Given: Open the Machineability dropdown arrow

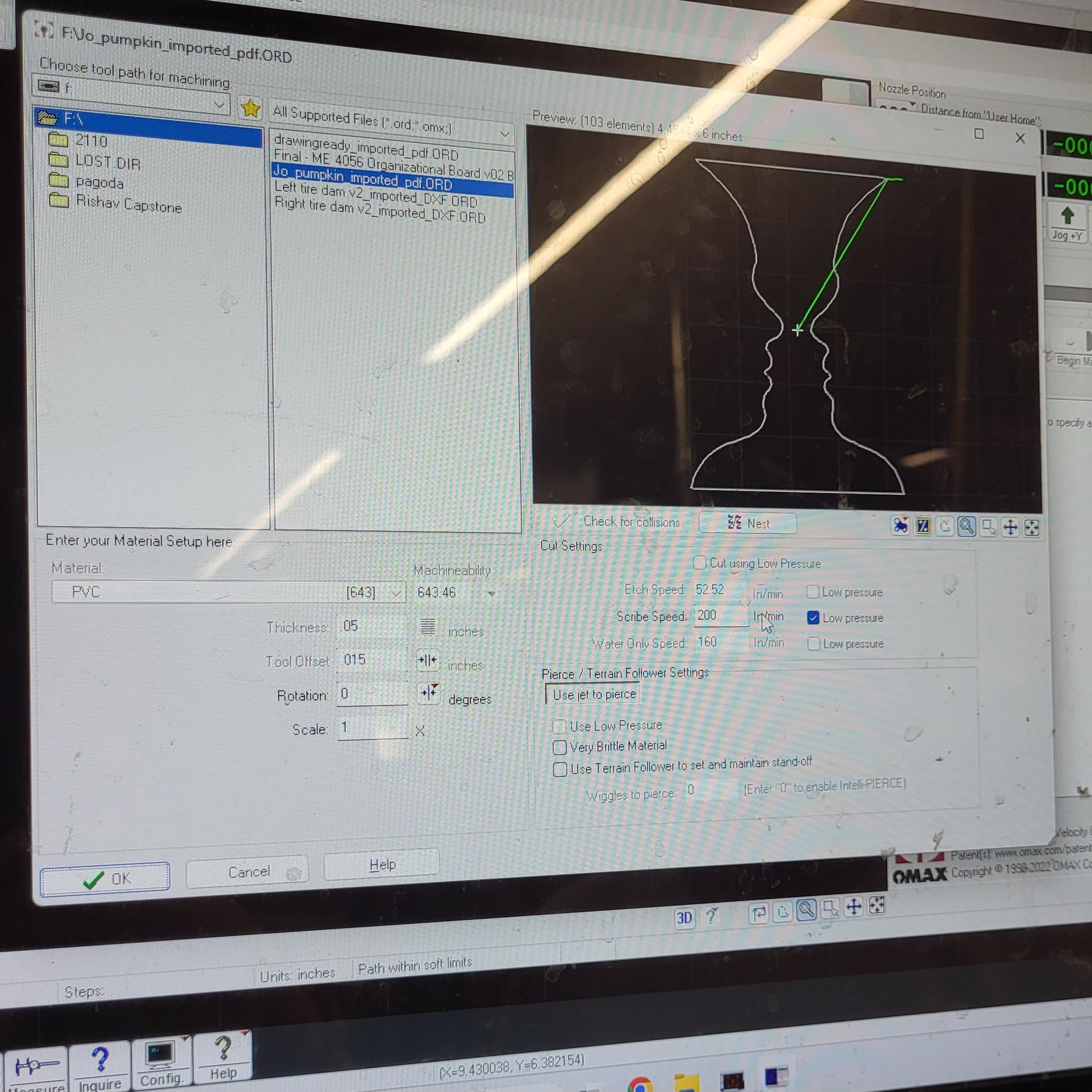Looking at the screenshot, I should coord(491,593).
